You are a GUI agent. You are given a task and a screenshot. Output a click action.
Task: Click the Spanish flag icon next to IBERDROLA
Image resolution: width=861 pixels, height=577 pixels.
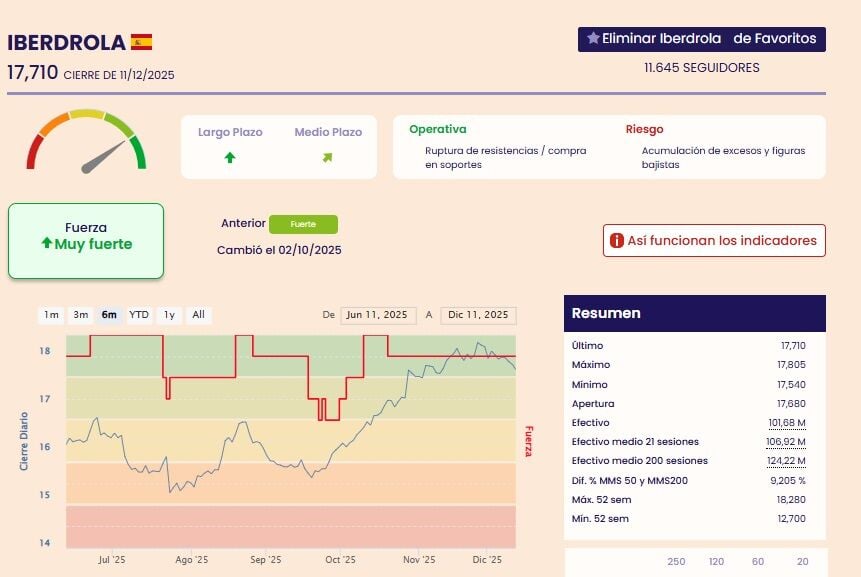click(x=141, y=42)
